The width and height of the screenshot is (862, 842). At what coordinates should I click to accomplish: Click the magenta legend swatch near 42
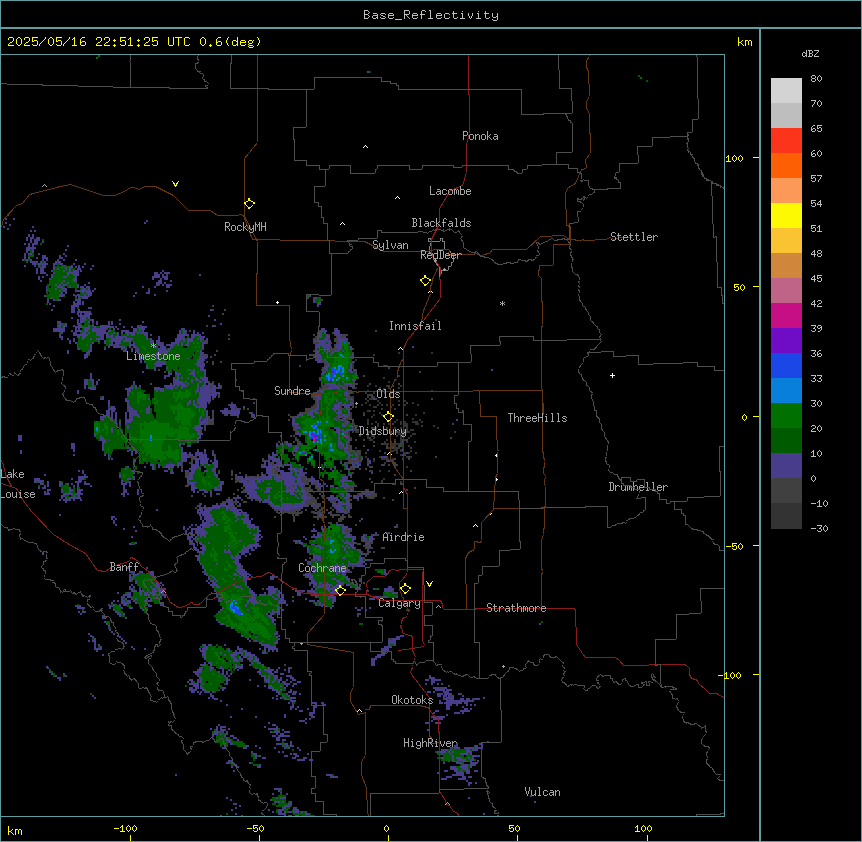click(x=786, y=315)
